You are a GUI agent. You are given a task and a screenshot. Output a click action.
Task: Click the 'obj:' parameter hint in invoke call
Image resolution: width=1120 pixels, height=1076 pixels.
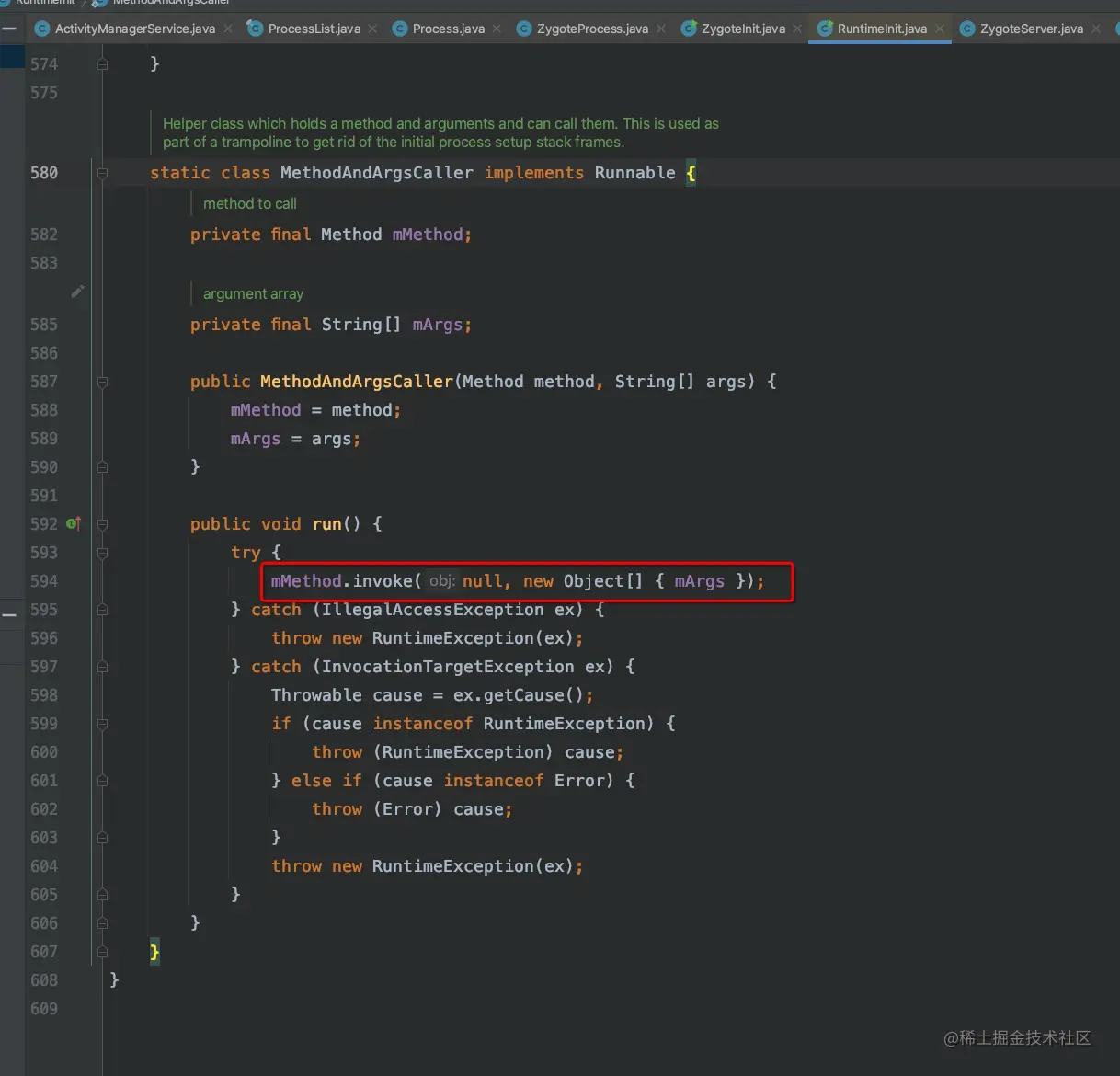[x=442, y=581]
